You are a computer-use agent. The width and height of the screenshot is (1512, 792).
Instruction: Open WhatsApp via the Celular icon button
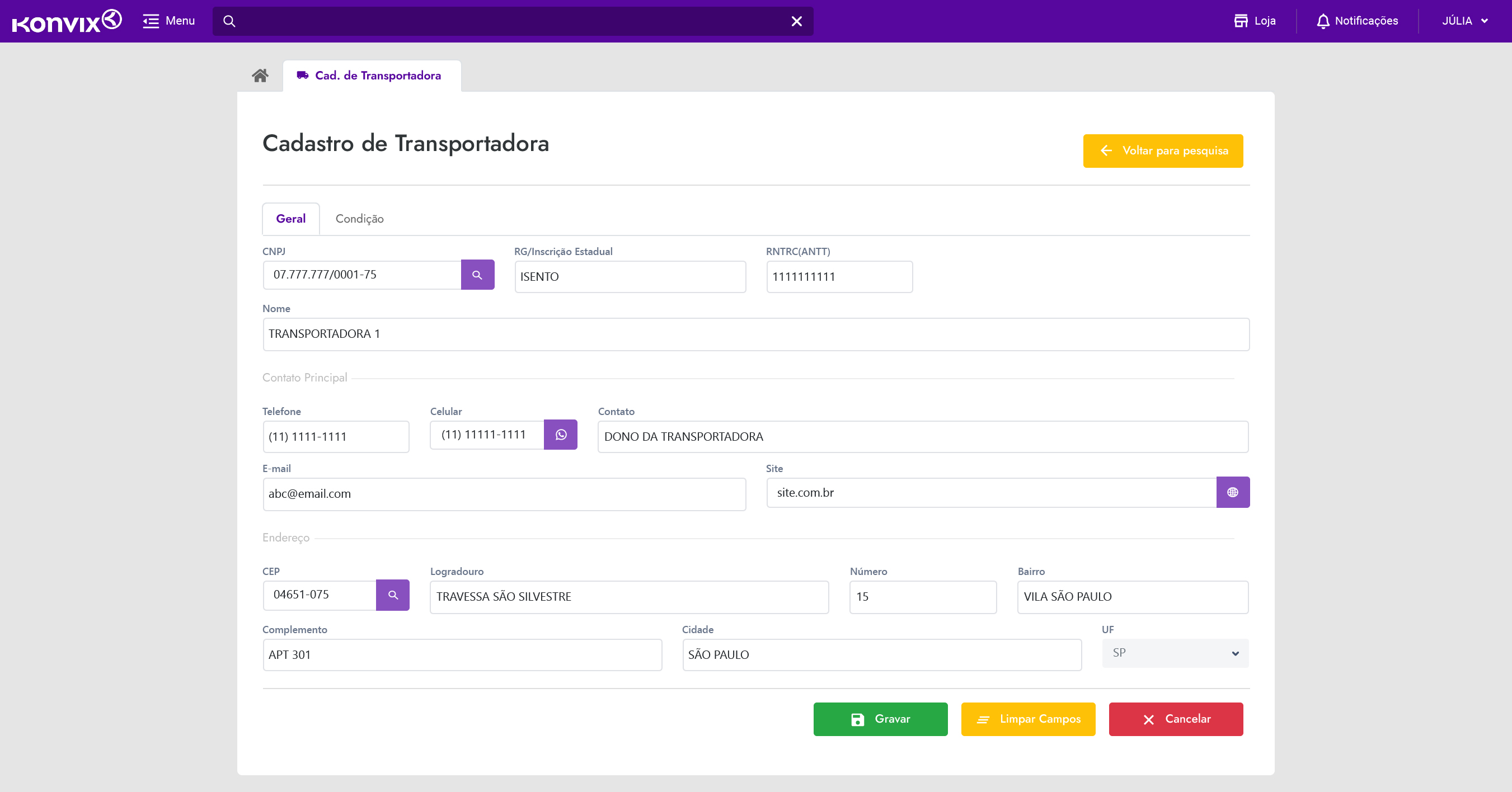click(561, 435)
